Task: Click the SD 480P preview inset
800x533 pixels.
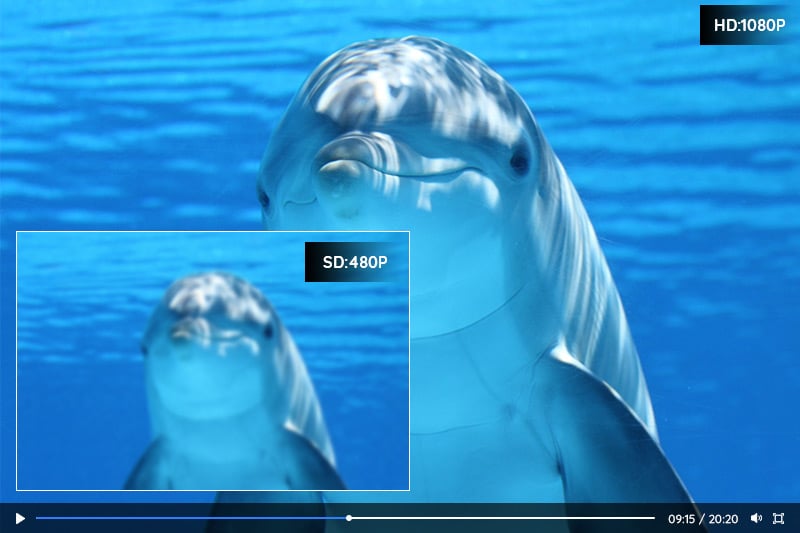Action: [x=213, y=361]
